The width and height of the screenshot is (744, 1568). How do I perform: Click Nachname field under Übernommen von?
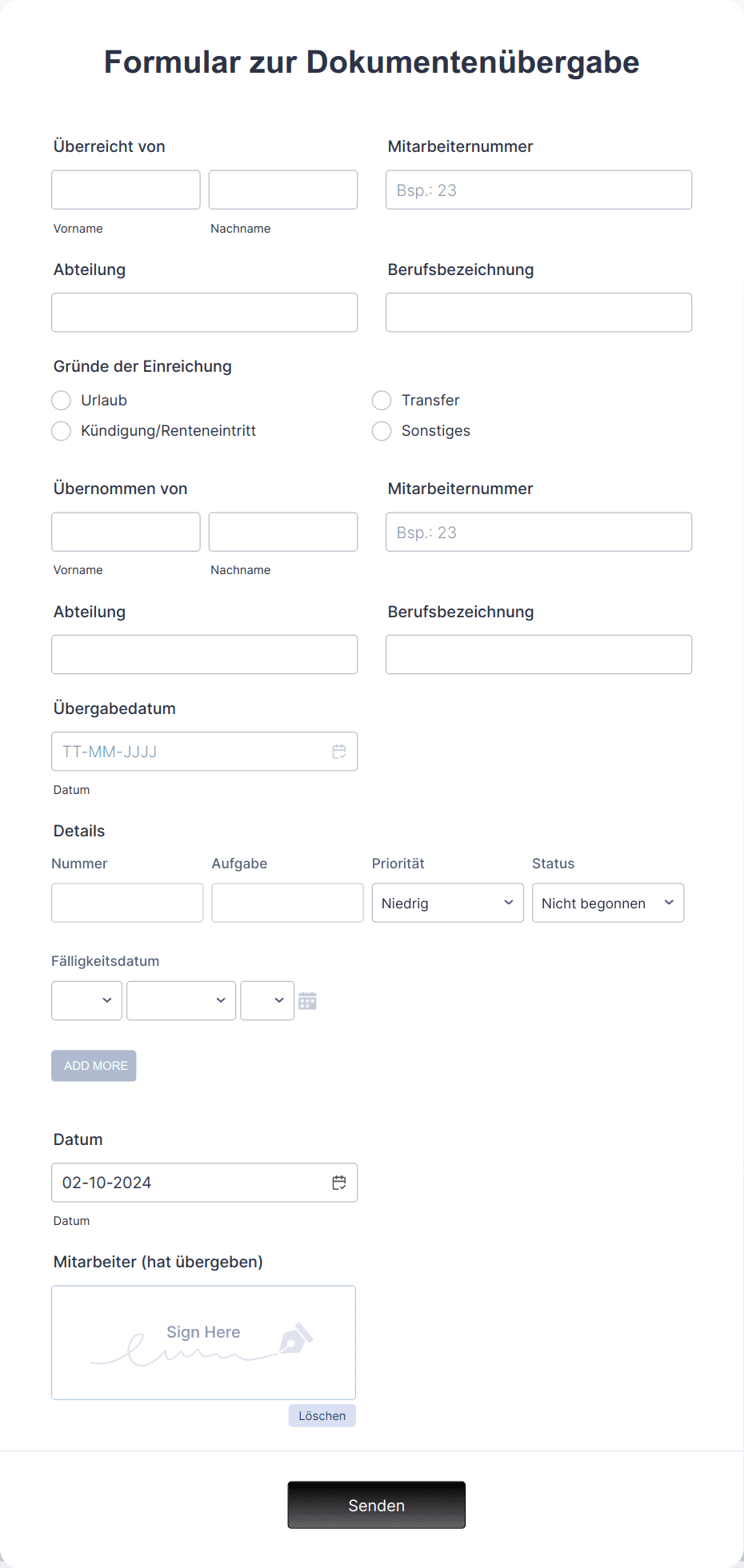coord(282,533)
